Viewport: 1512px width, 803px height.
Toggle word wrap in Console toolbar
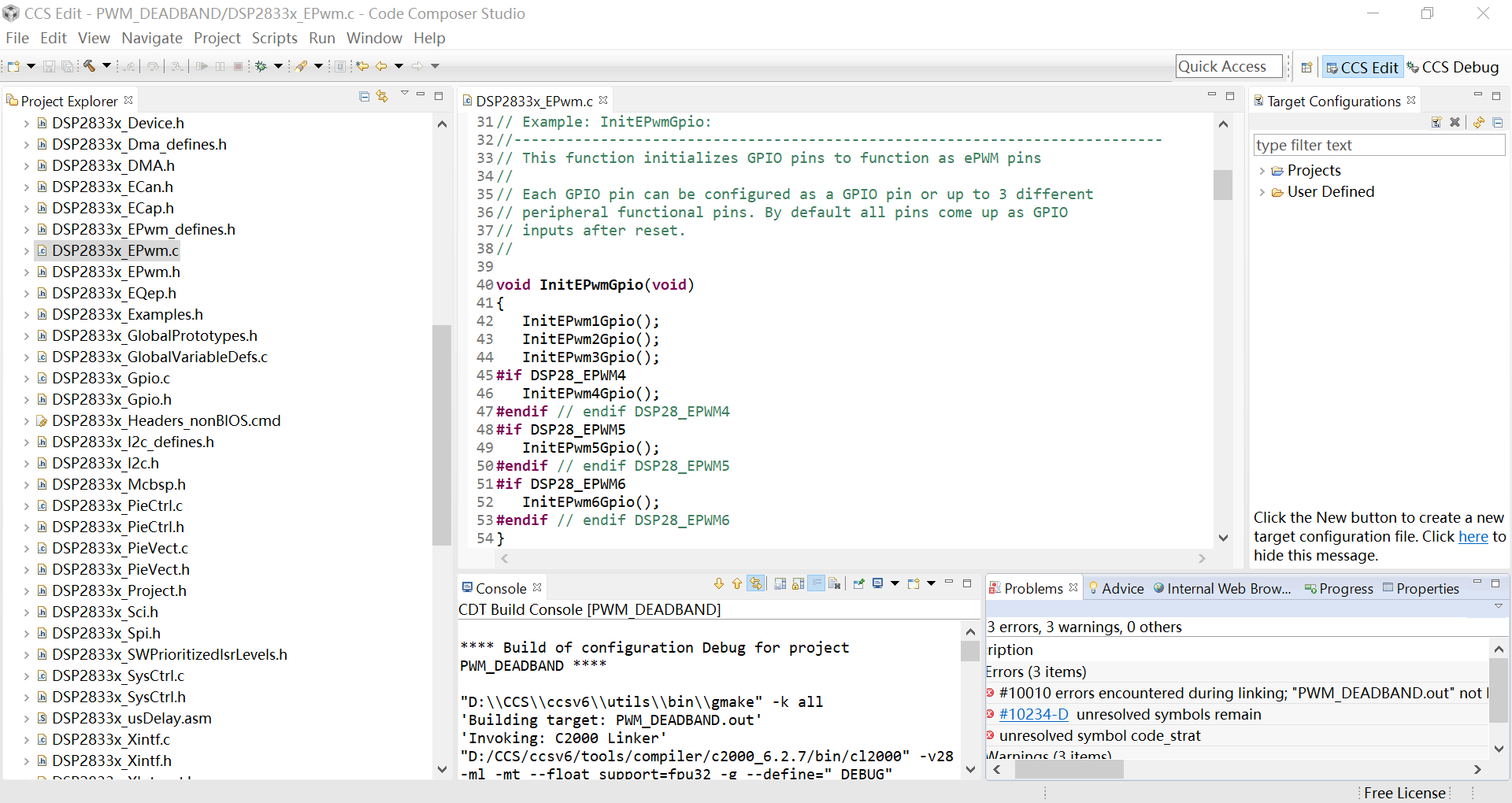pyautogui.click(x=817, y=583)
